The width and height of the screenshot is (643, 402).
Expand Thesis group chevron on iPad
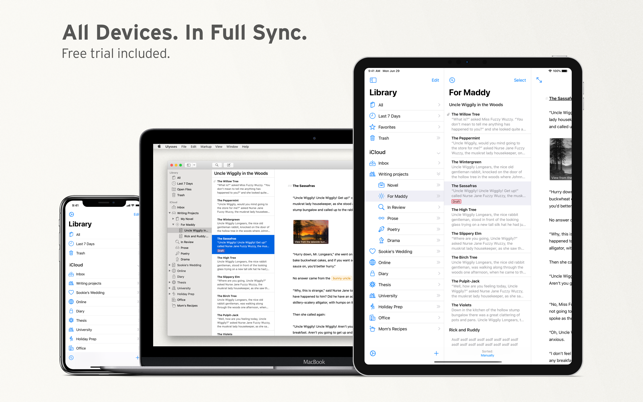[x=438, y=285]
